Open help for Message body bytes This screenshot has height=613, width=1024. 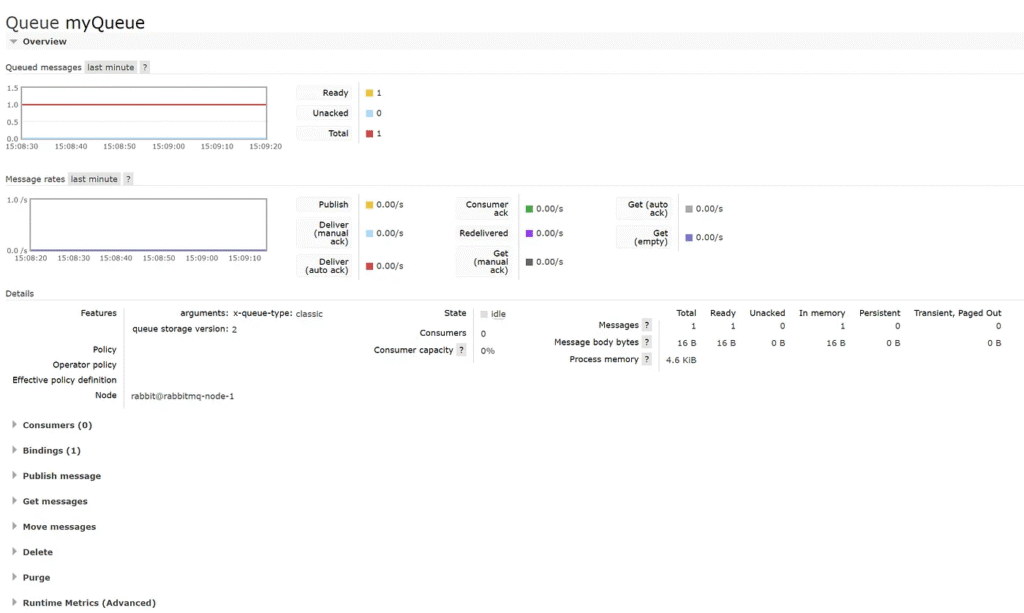pos(647,342)
